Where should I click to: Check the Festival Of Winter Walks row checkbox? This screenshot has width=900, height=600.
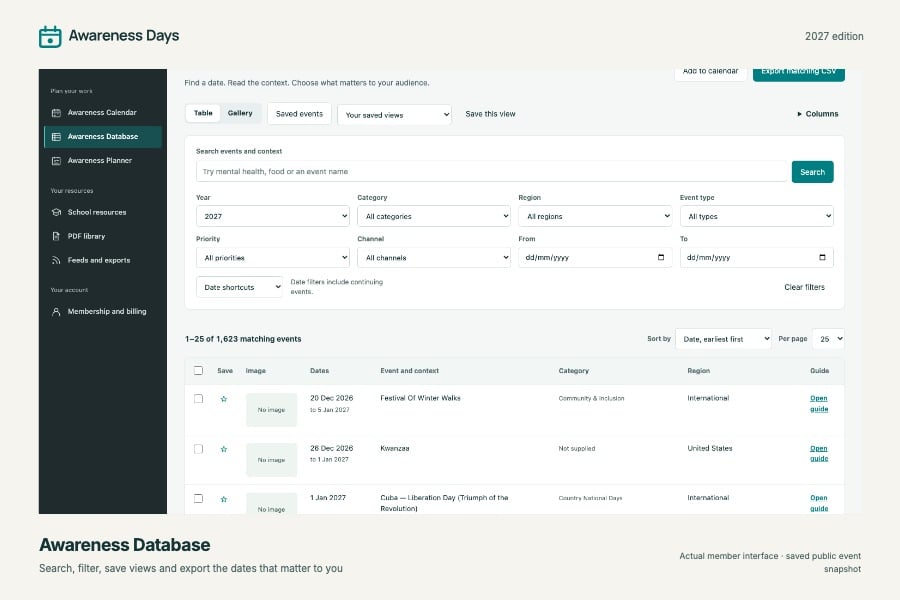click(x=199, y=398)
